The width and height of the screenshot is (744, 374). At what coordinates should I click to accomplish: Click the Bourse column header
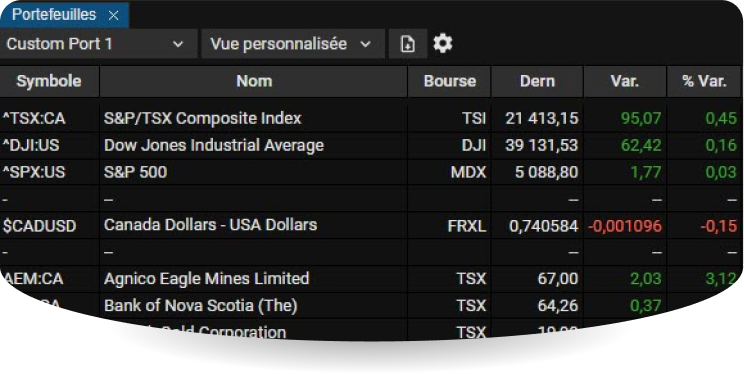[449, 81]
